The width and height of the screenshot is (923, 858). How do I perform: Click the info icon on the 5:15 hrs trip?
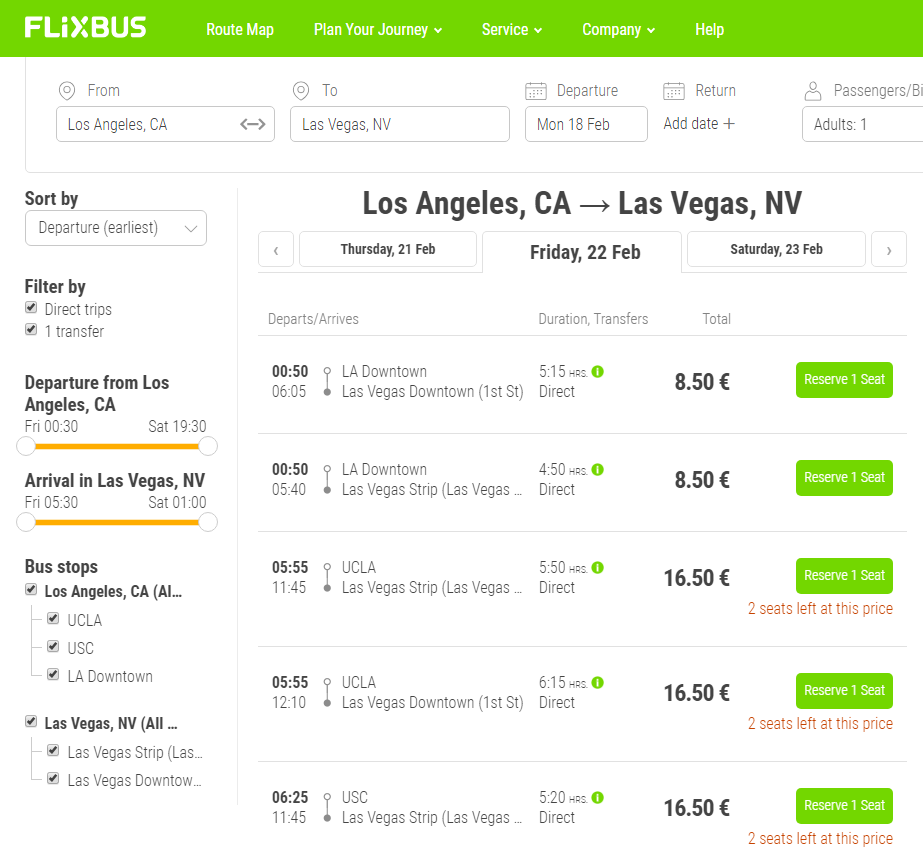[598, 372]
